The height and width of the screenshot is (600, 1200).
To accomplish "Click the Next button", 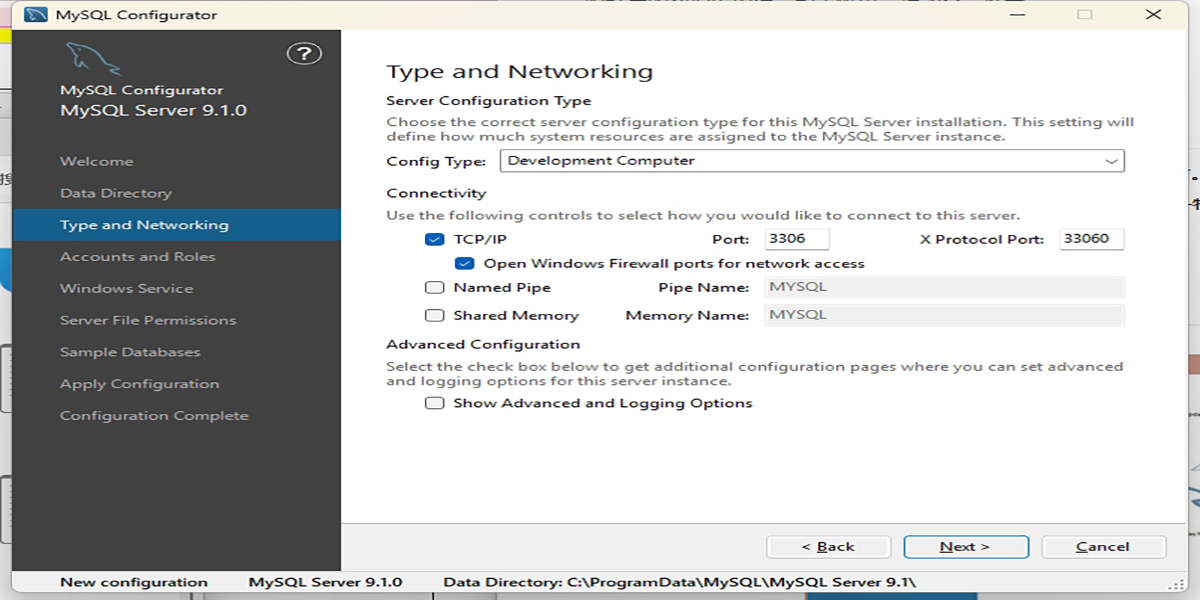I will (966, 547).
